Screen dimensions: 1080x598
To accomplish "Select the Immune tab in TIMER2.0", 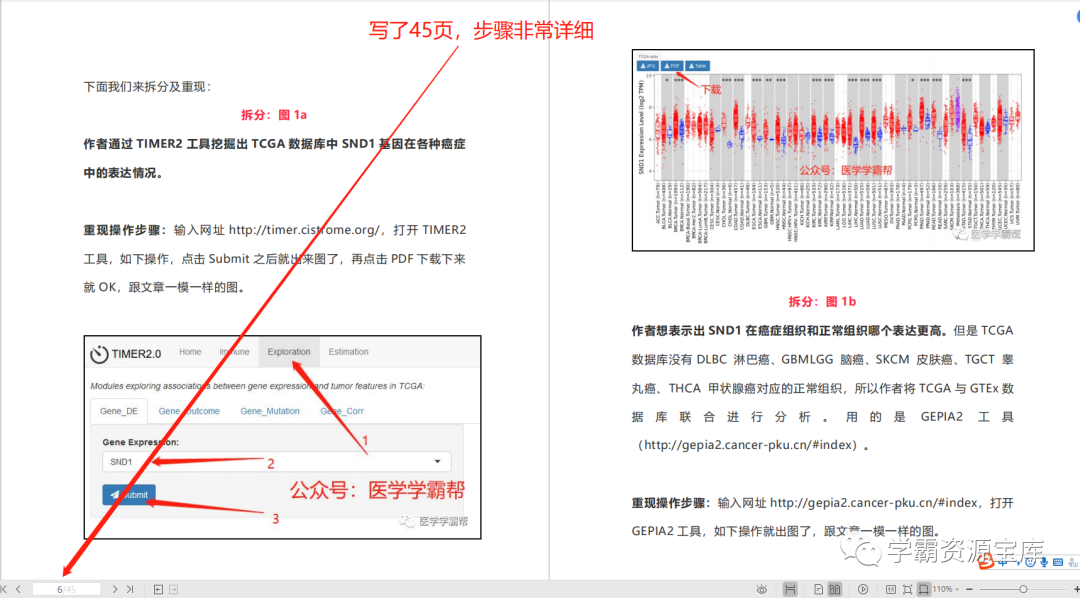I will (x=234, y=352).
